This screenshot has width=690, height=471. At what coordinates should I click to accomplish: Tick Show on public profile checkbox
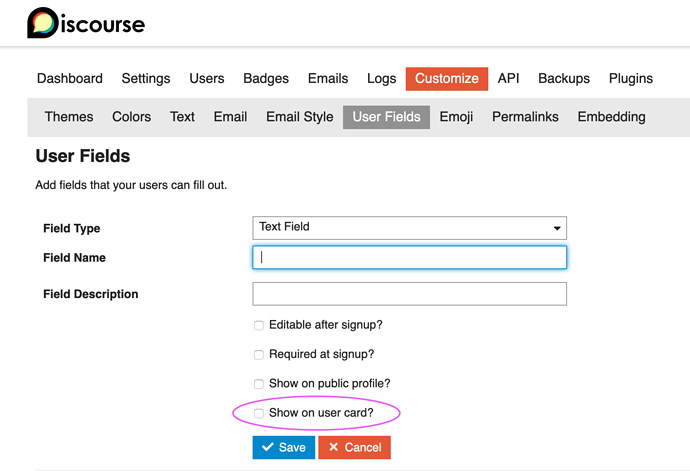(x=259, y=384)
